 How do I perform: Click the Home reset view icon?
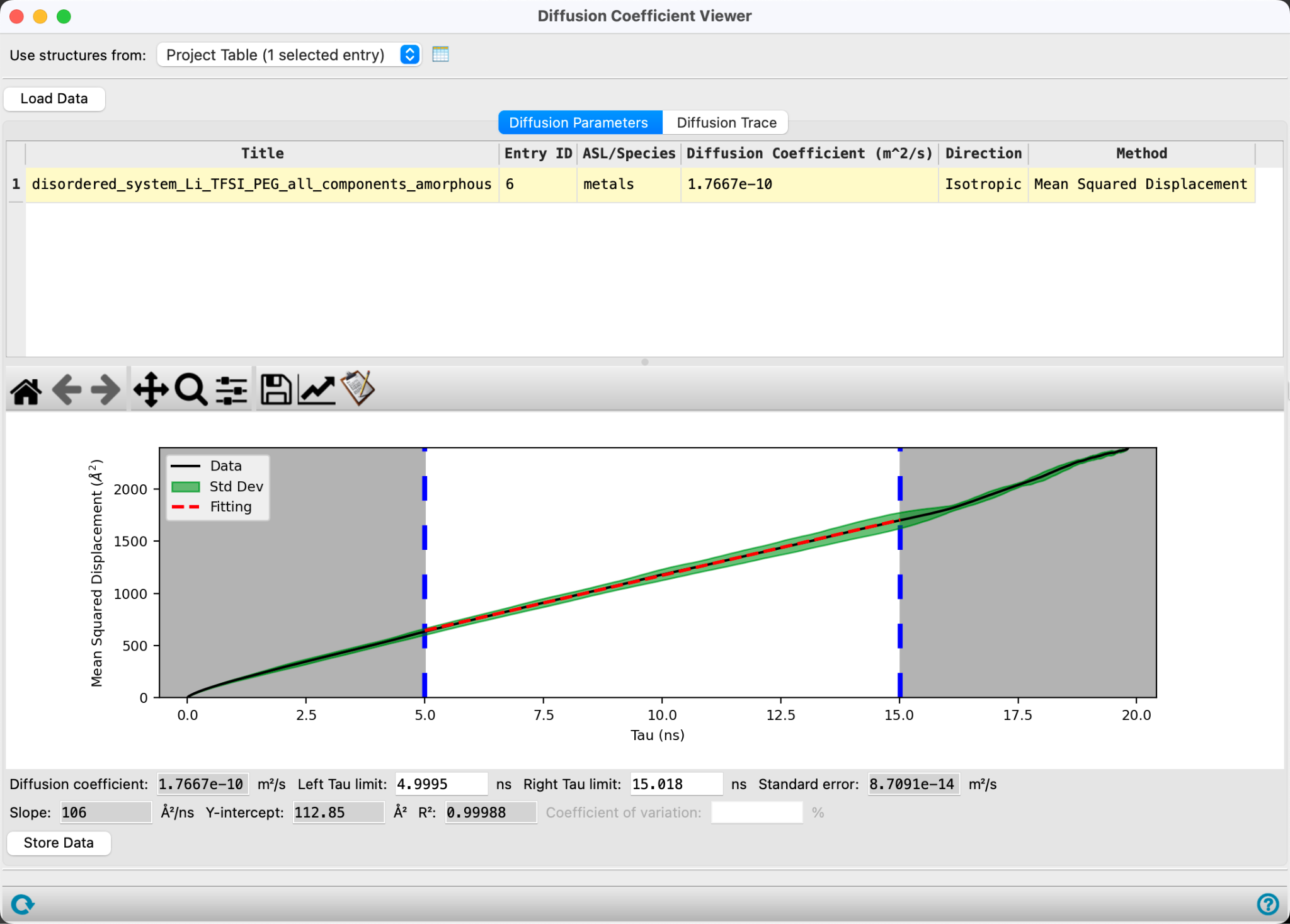[x=26, y=390]
